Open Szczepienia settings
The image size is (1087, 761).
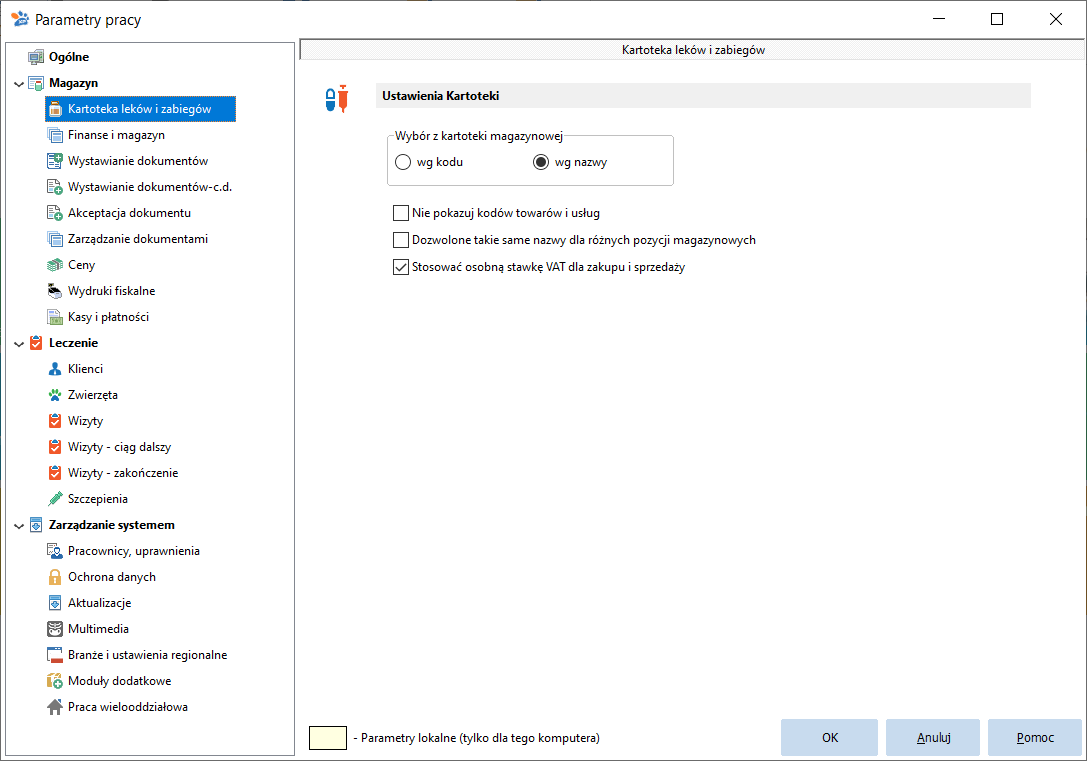point(98,499)
